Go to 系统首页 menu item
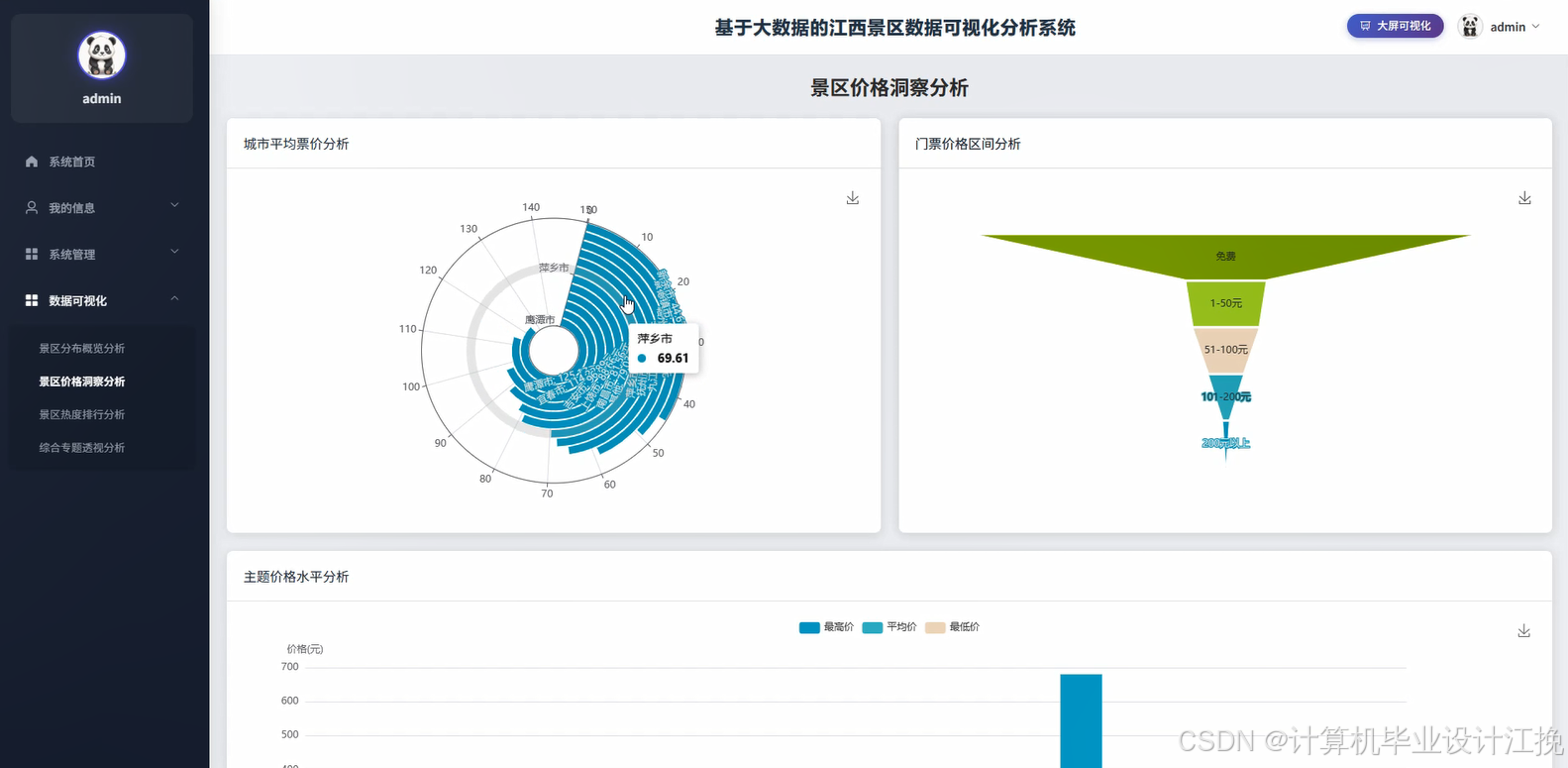Image resolution: width=1568 pixels, height=768 pixels. point(104,162)
